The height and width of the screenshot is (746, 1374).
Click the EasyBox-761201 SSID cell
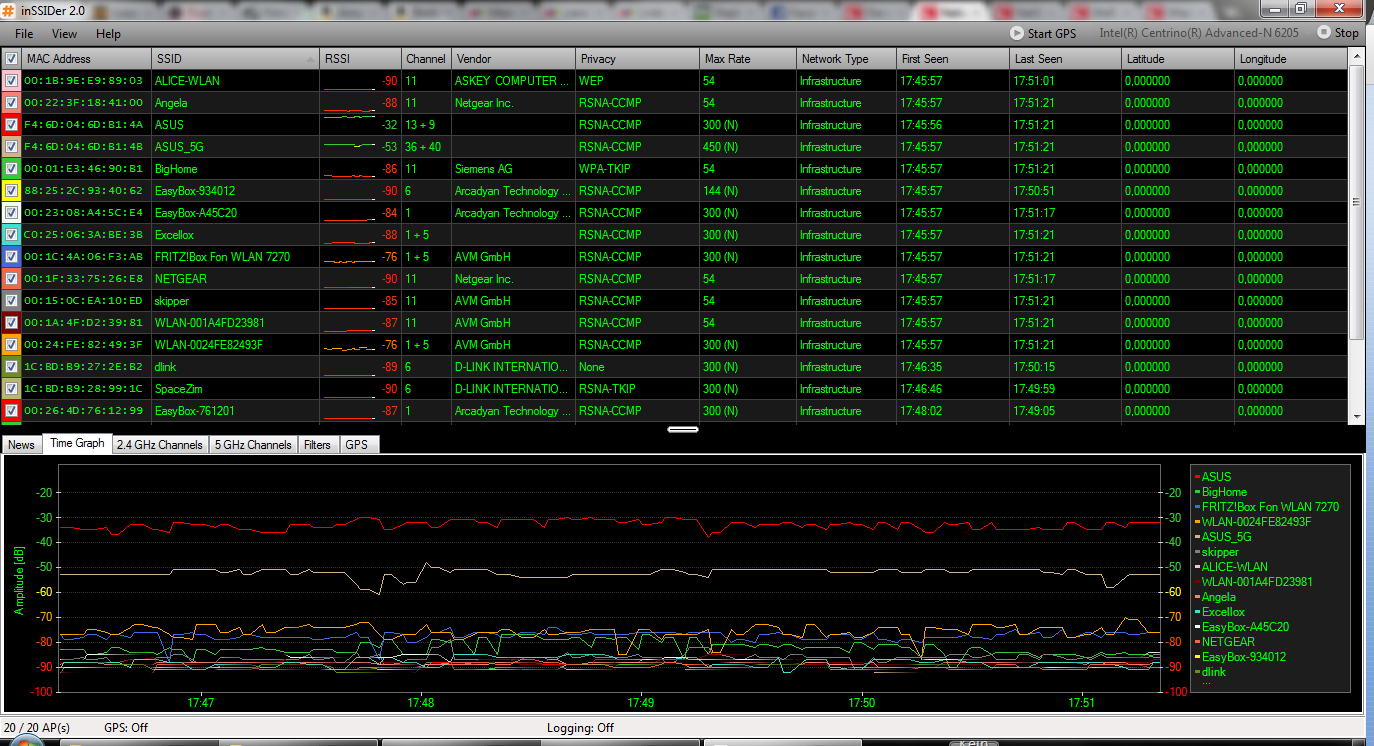(235, 411)
